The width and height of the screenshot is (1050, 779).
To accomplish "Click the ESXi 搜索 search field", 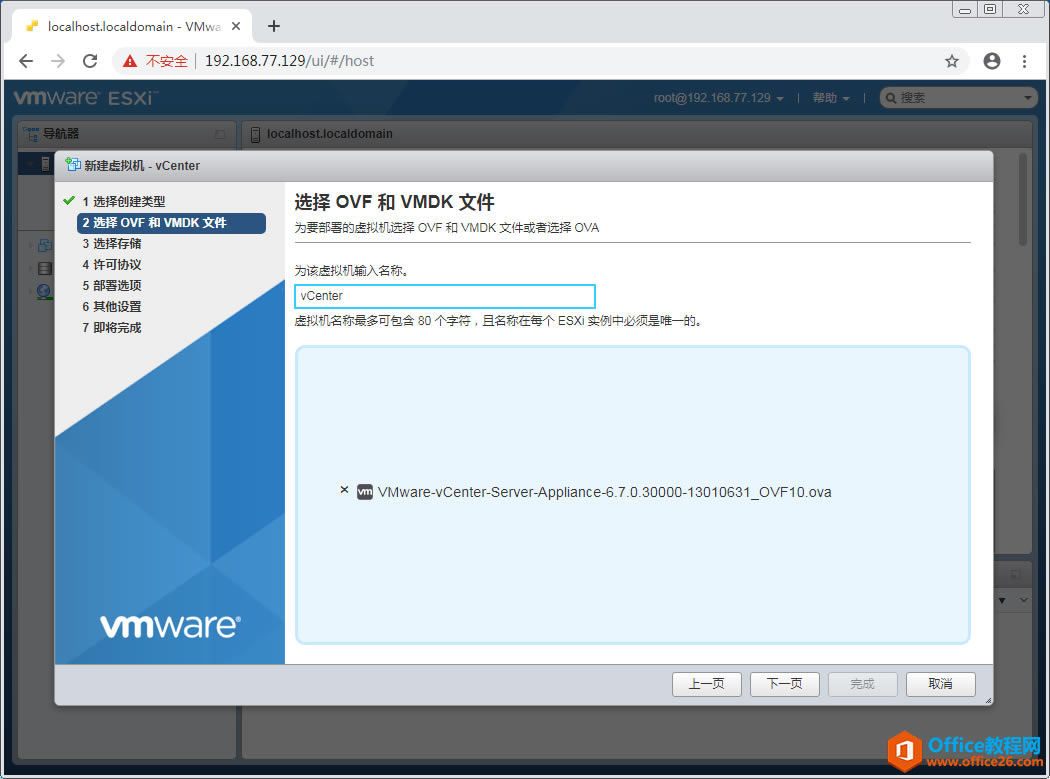I will (x=959, y=98).
